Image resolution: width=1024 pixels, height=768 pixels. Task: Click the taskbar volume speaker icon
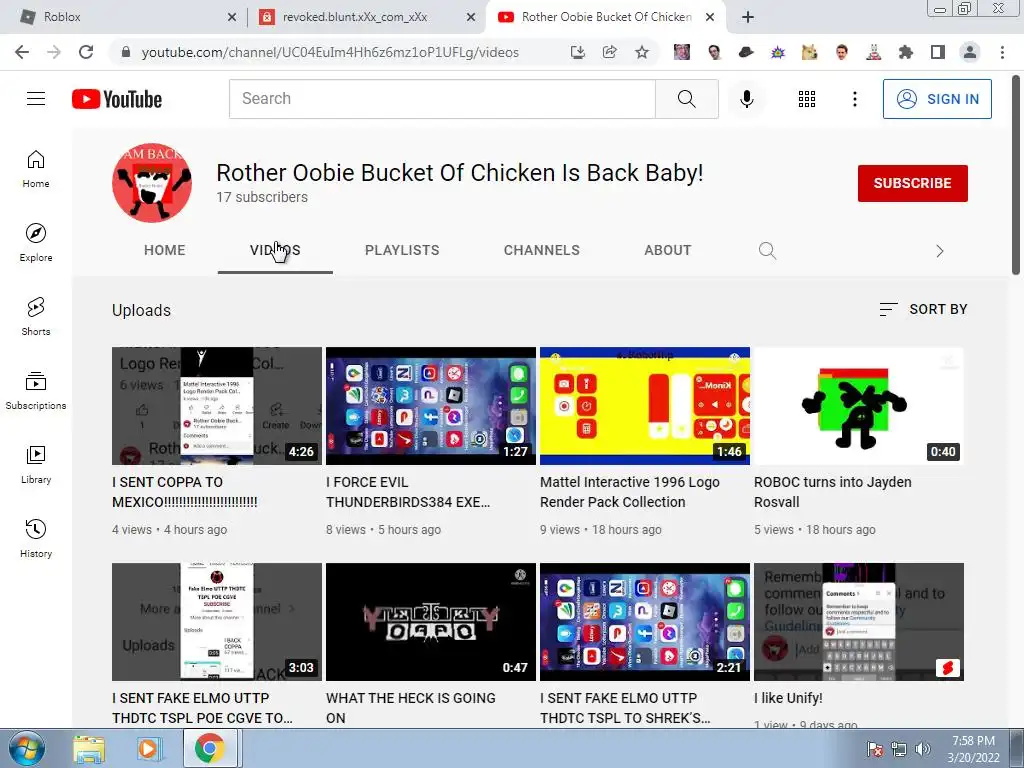[923, 749]
